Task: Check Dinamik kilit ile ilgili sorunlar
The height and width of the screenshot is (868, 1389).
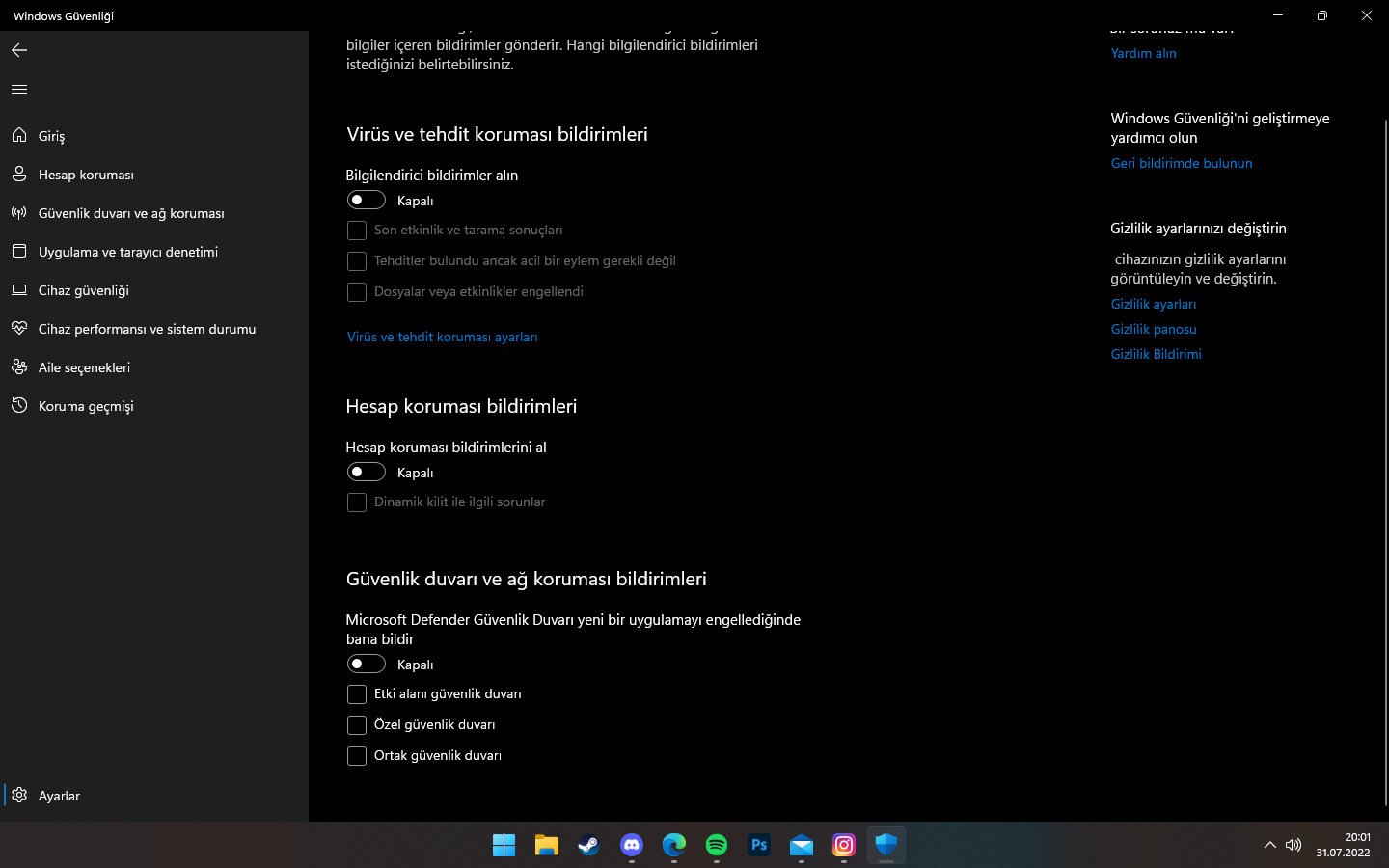Action: click(357, 502)
